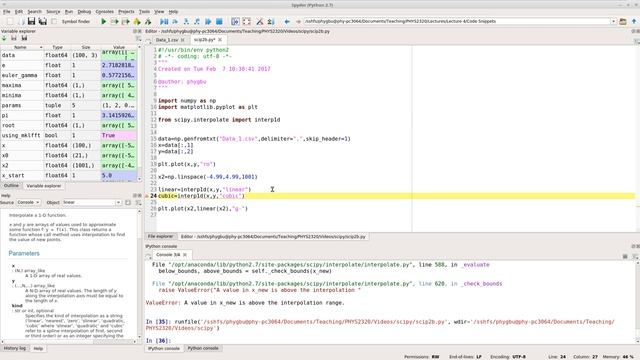
Task: Close the Data_1.csv tab
Action: (x=182, y=40)
